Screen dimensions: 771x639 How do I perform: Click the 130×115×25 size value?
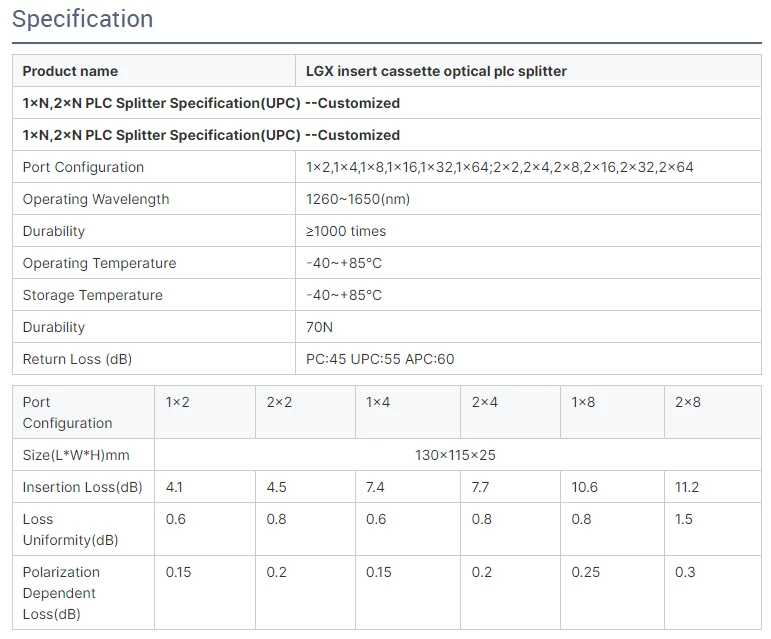tap(455, 455)
